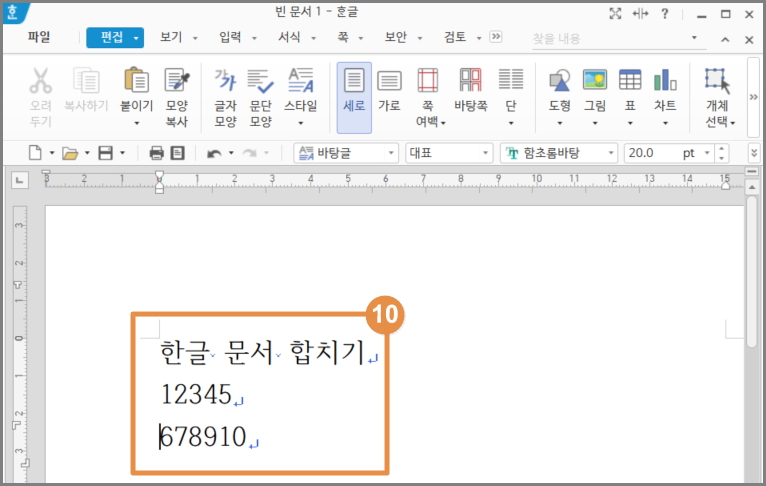Click the print preview icon
The width and height of the screenshot is (766, 486).
[x=177, y=153]
